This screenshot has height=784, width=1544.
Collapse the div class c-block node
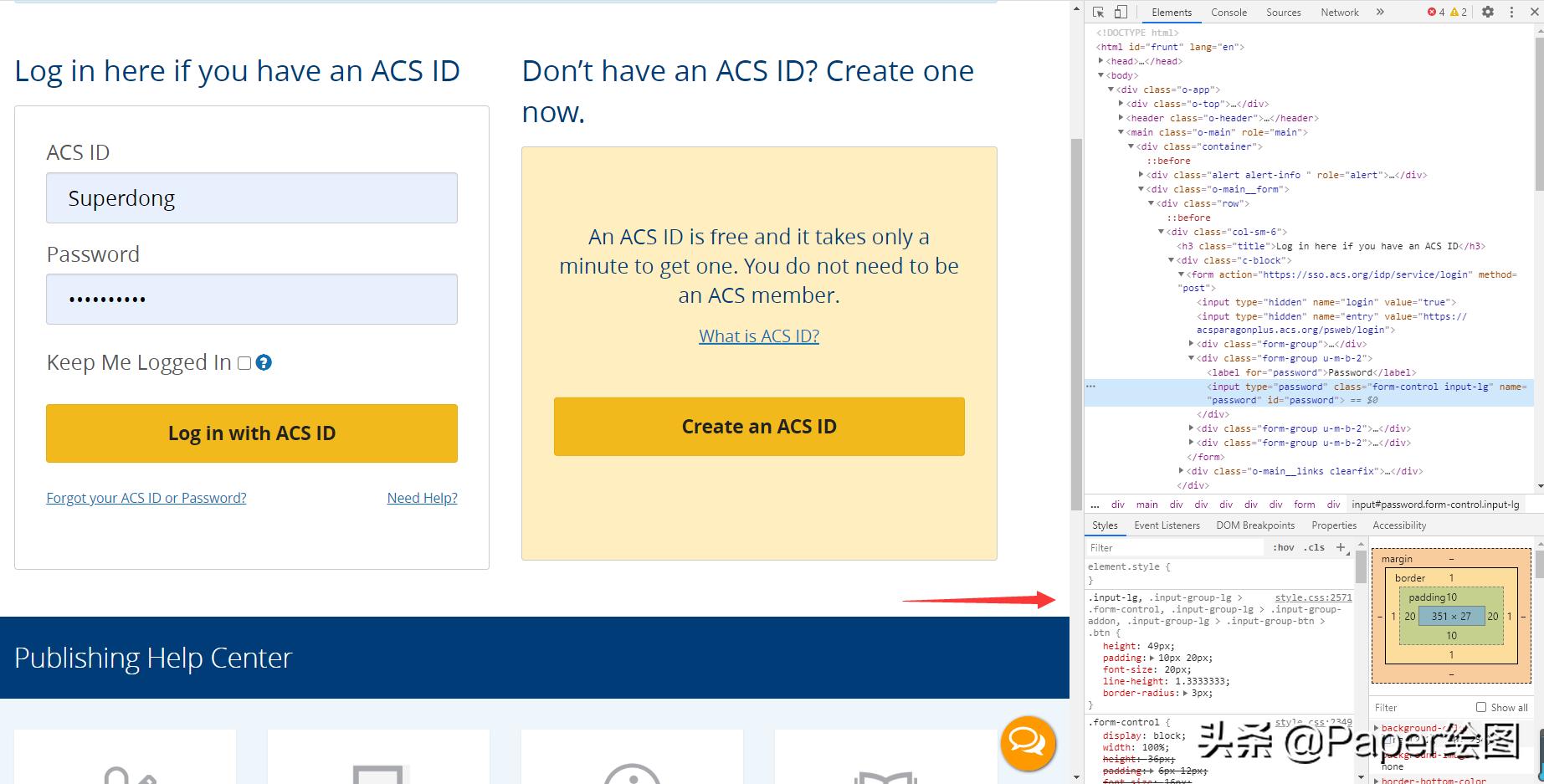pos(1172,260)
